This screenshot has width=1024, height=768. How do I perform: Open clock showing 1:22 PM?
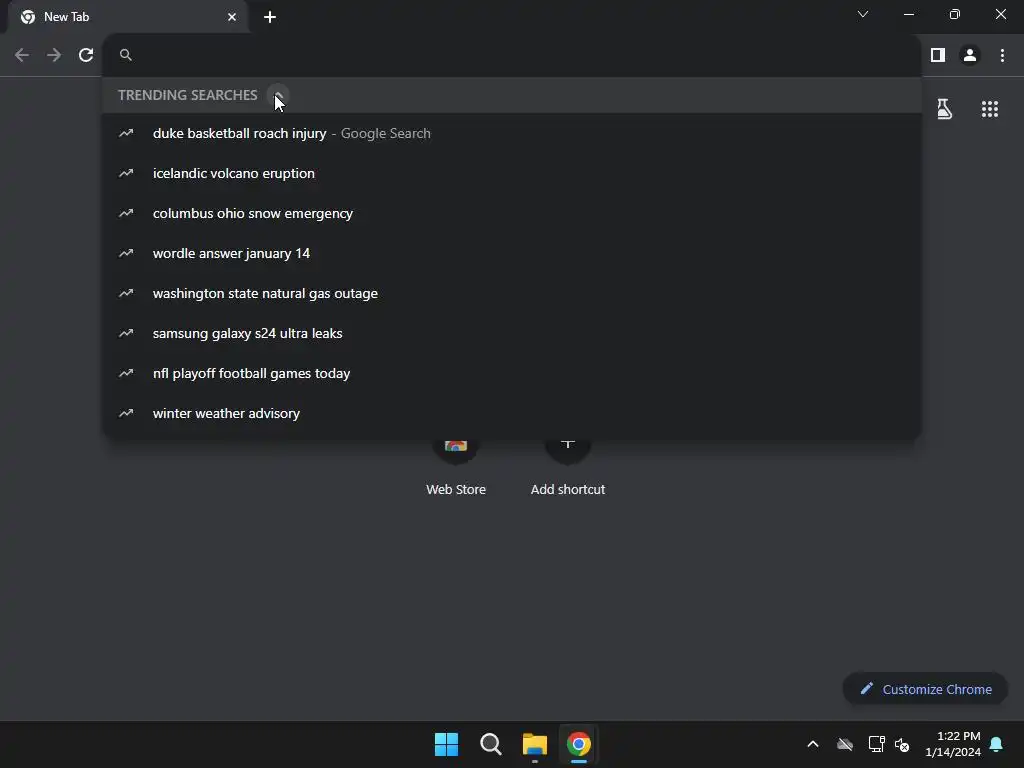(953, 744)
